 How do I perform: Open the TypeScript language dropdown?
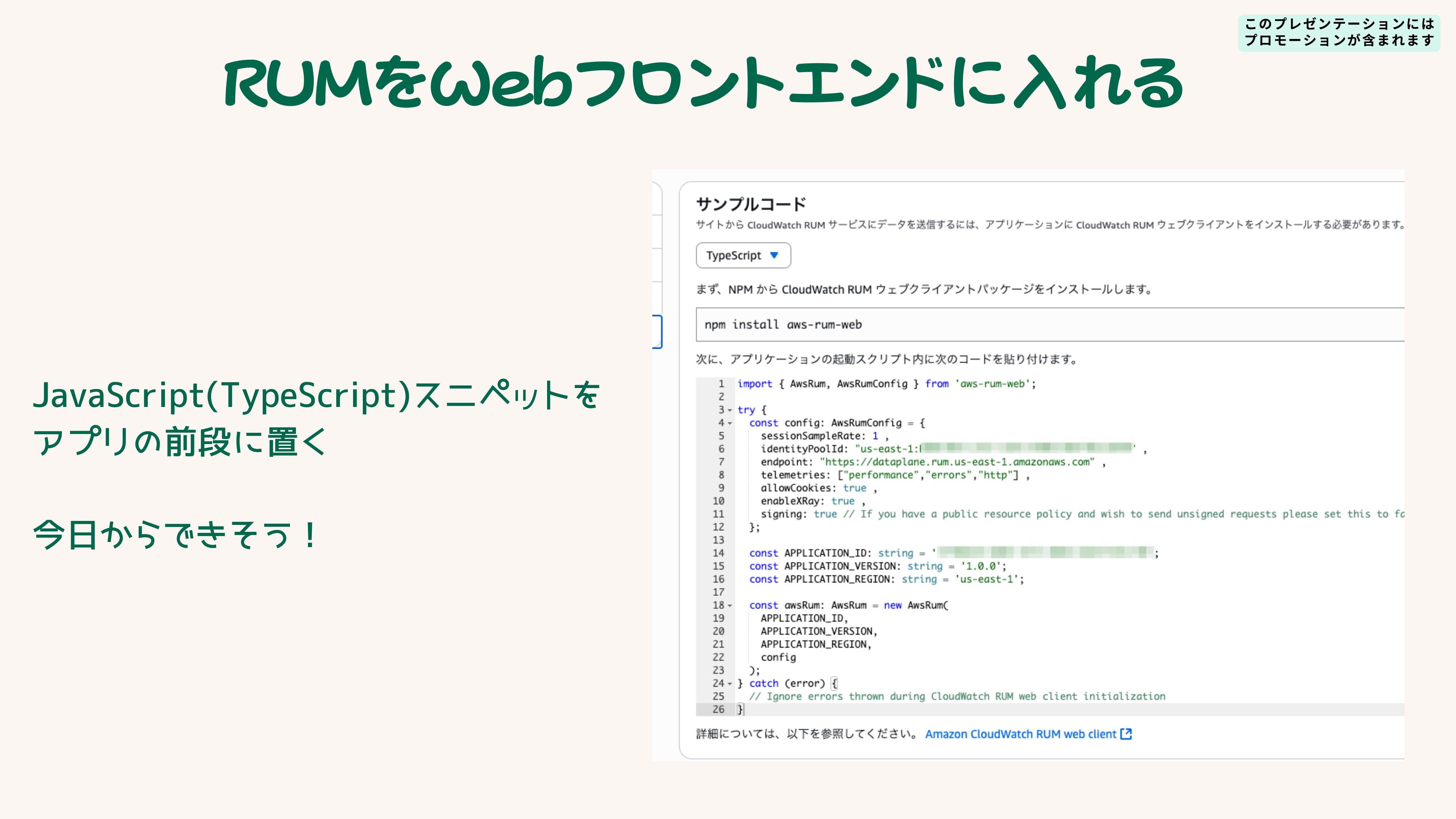tap(743, 256)
